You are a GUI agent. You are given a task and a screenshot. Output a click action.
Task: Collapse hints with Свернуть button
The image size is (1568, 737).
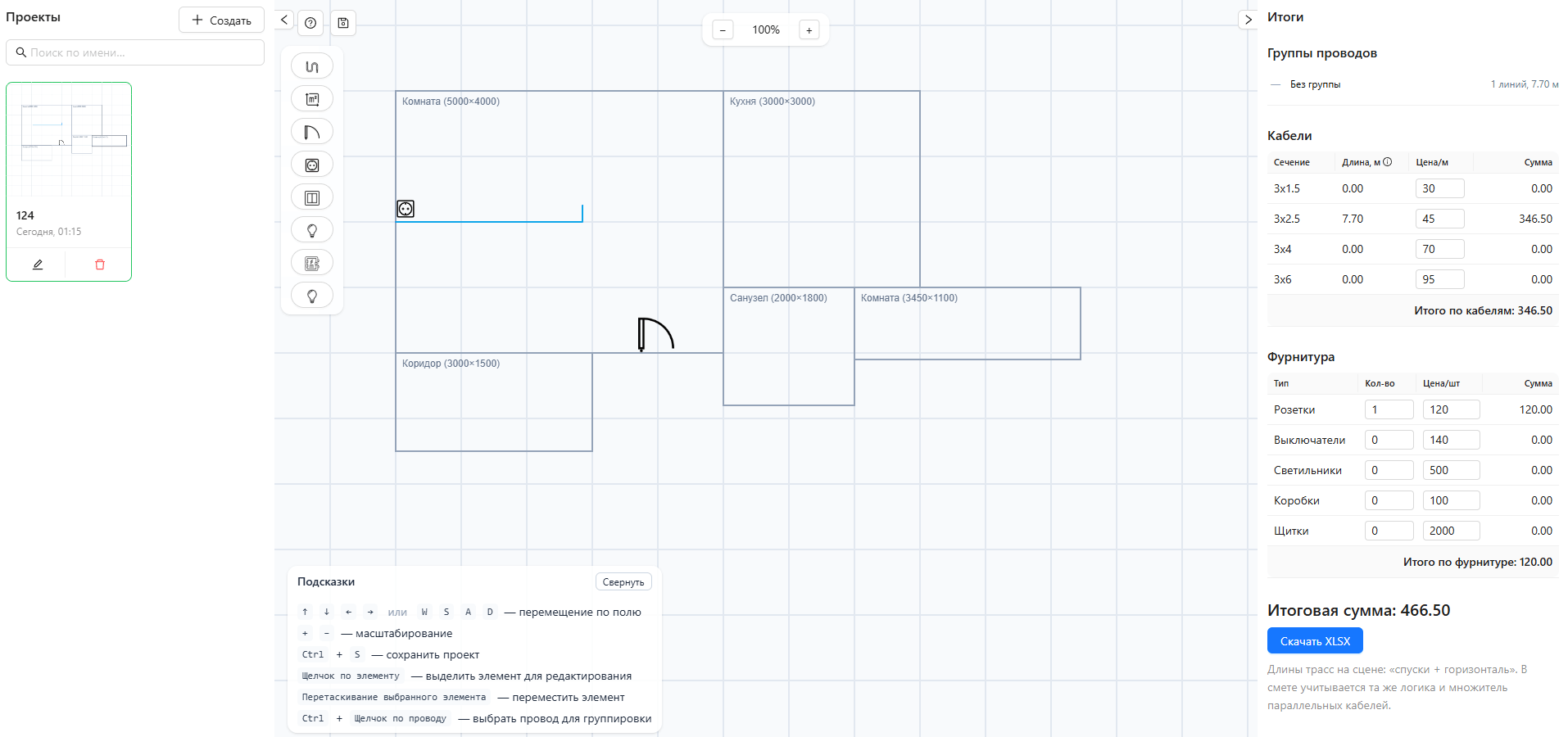coord(623,582)
